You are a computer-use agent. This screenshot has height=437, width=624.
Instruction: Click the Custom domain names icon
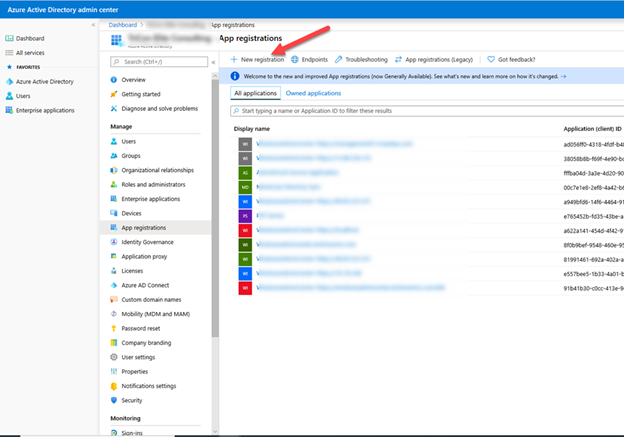point(114,299)
